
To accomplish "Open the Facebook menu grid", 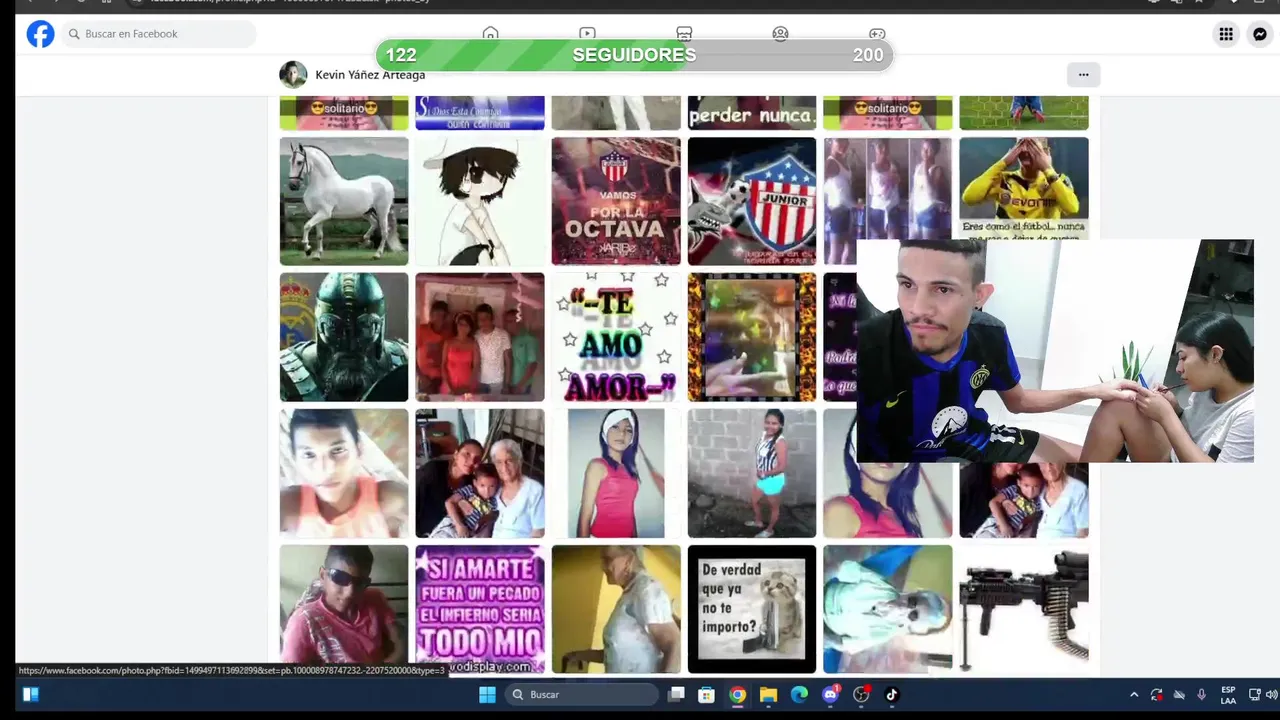I will click(x=1226, y=34).
